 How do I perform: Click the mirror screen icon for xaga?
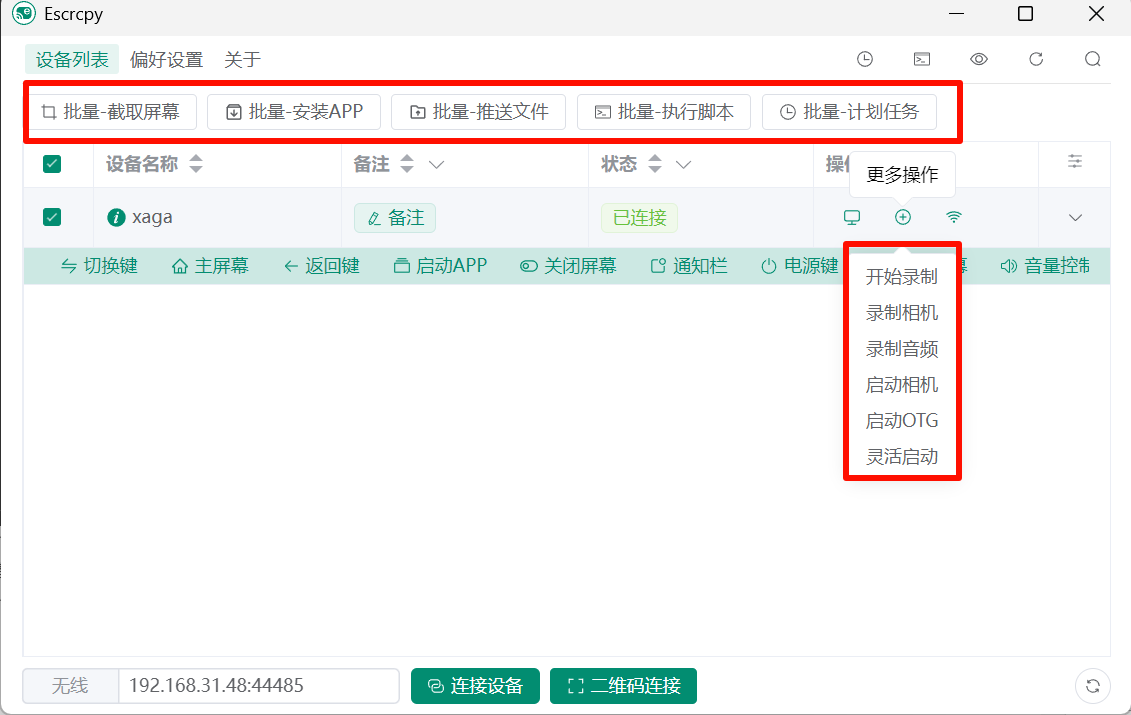pos(852,217)
